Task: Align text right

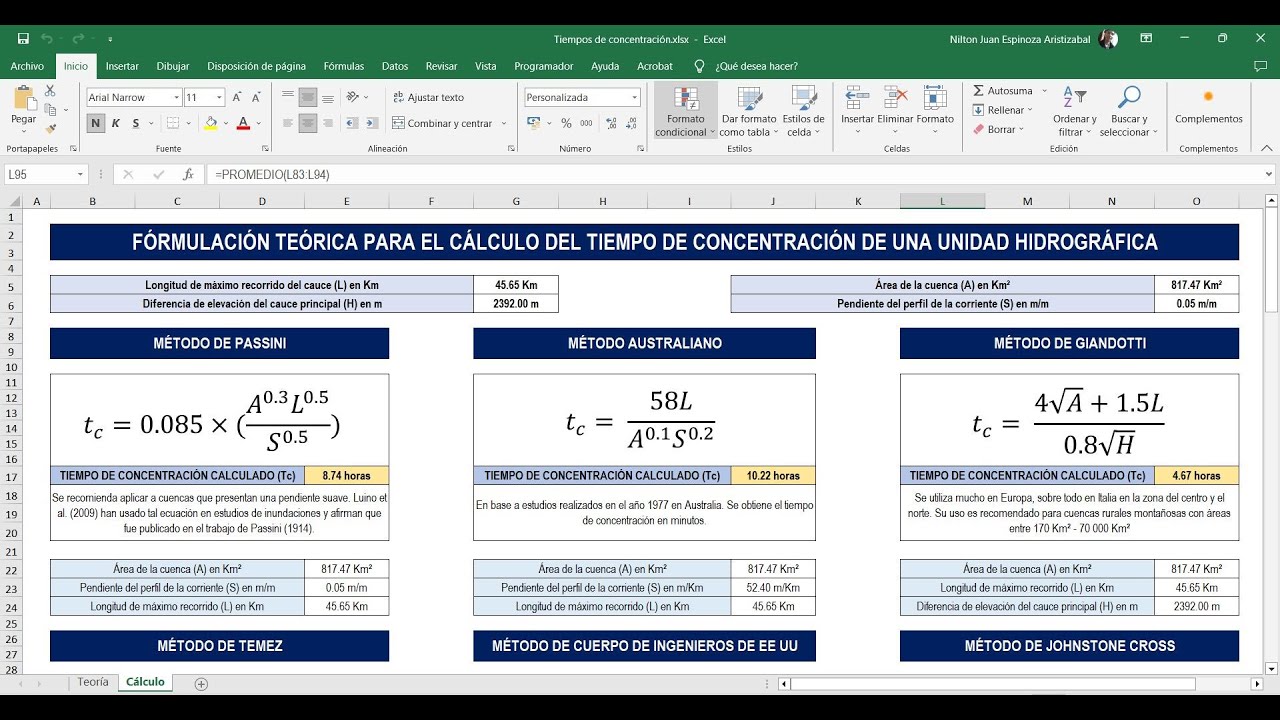Action: coord(328,123)
